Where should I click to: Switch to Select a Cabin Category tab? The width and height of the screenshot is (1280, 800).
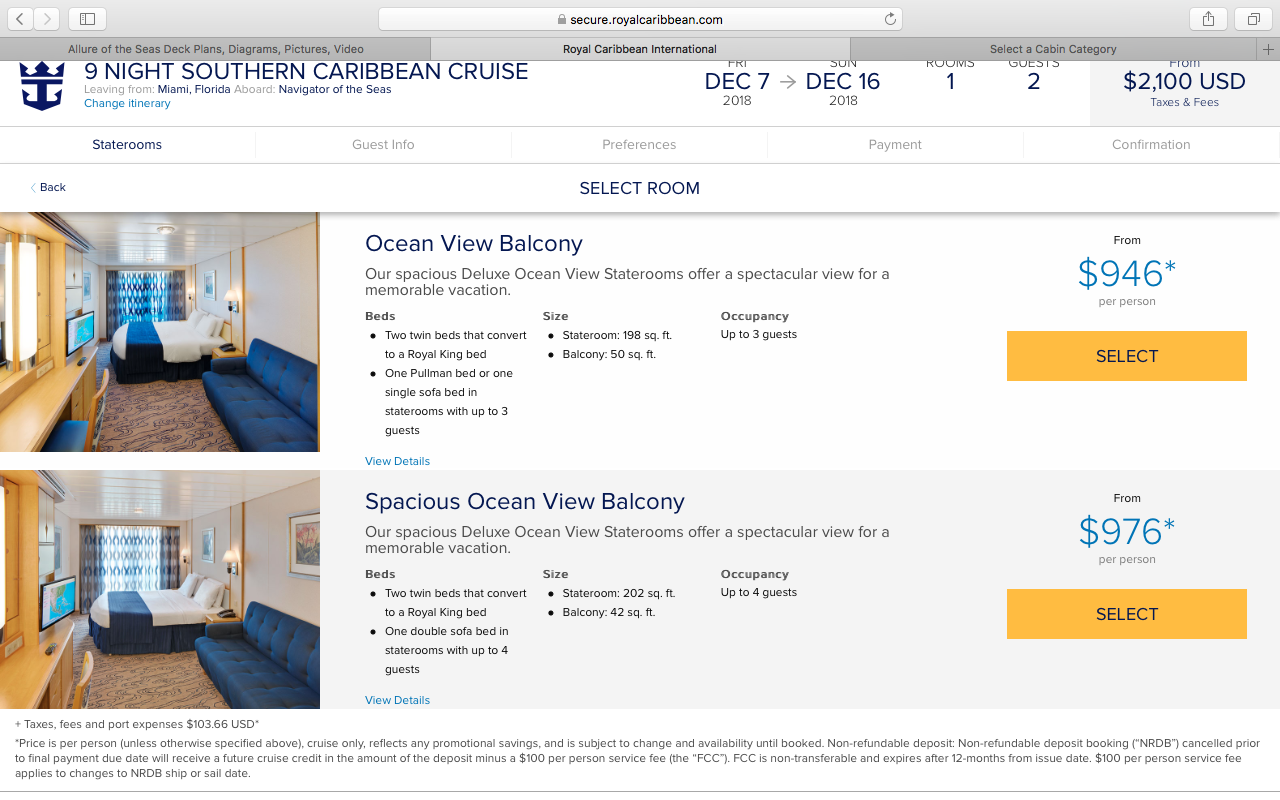[x=1052, y=49]
